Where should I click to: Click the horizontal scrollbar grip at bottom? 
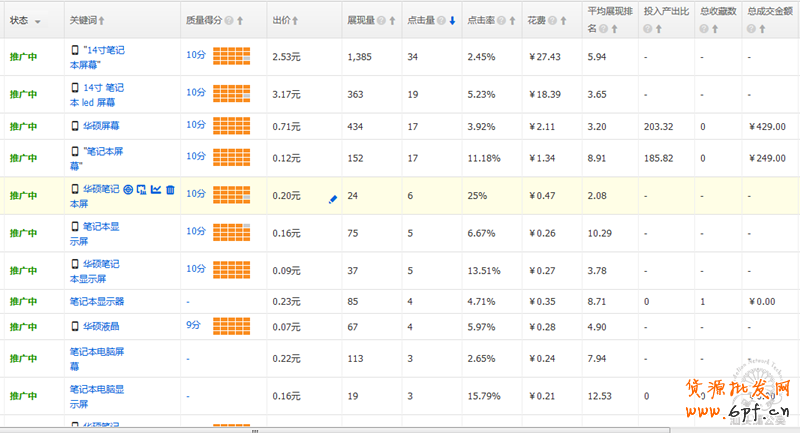255,430
